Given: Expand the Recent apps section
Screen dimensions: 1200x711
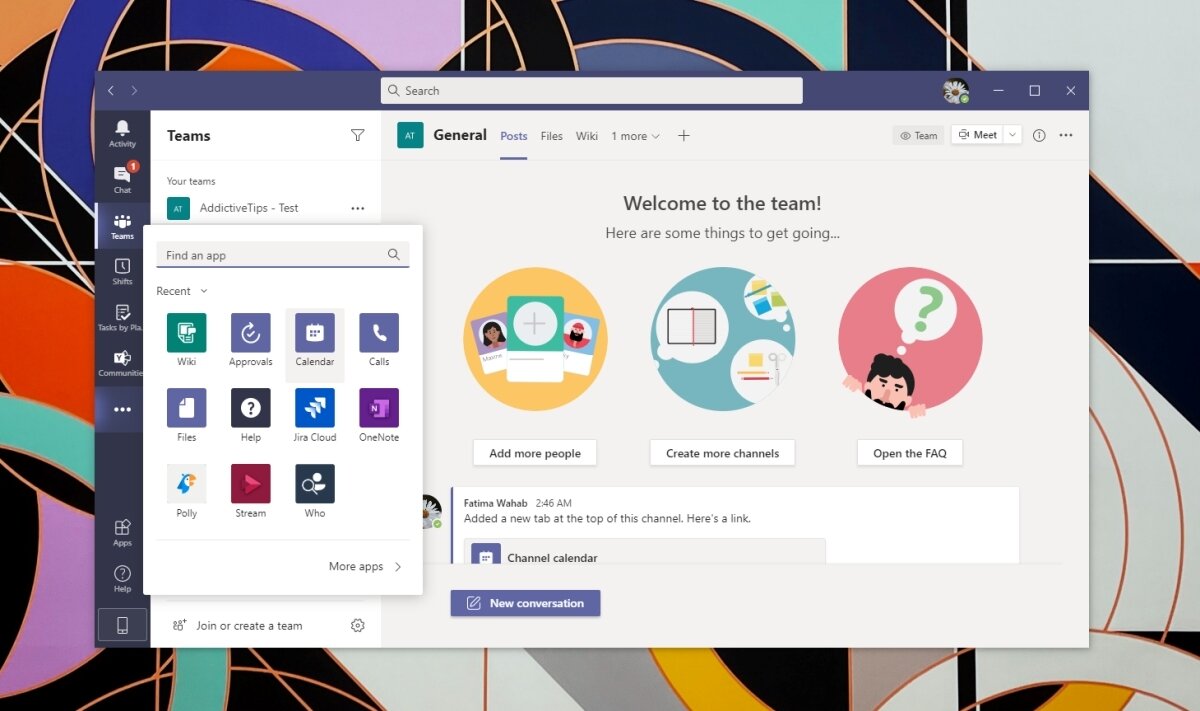Looking at the screenshot, I should click(181, 291).
